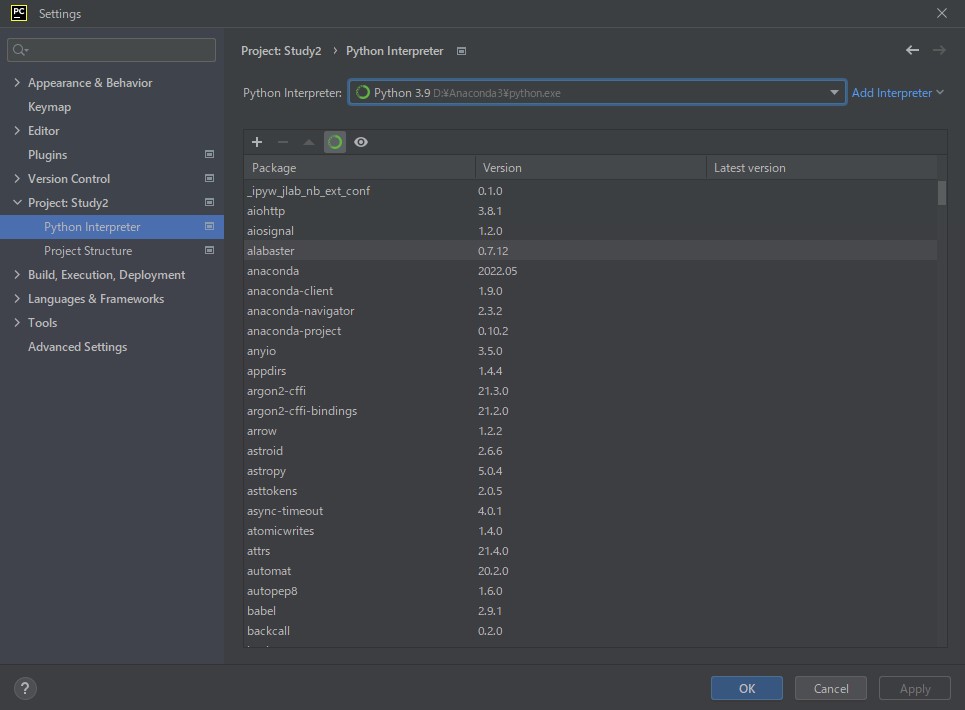
Task: Select the autopep8 package row
Action: tap(591, 591)
